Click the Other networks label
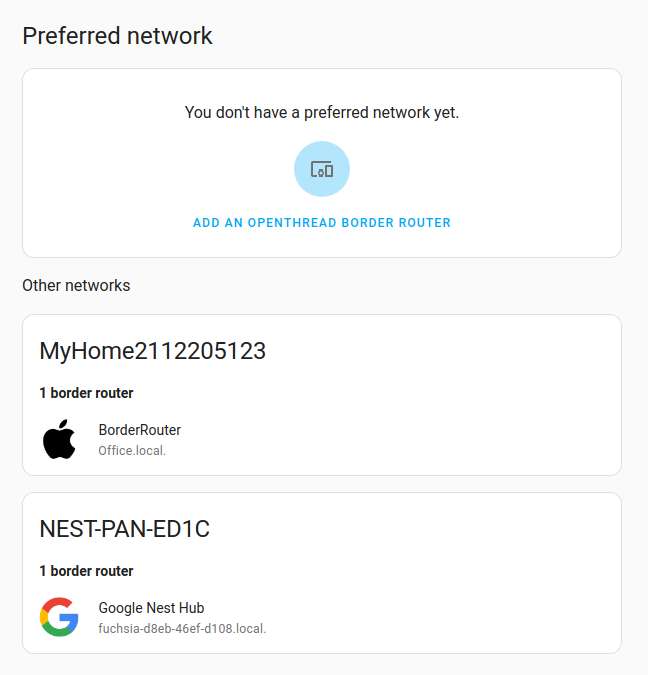The width and height of the screenshot is (648, 675). pos(76,286)
